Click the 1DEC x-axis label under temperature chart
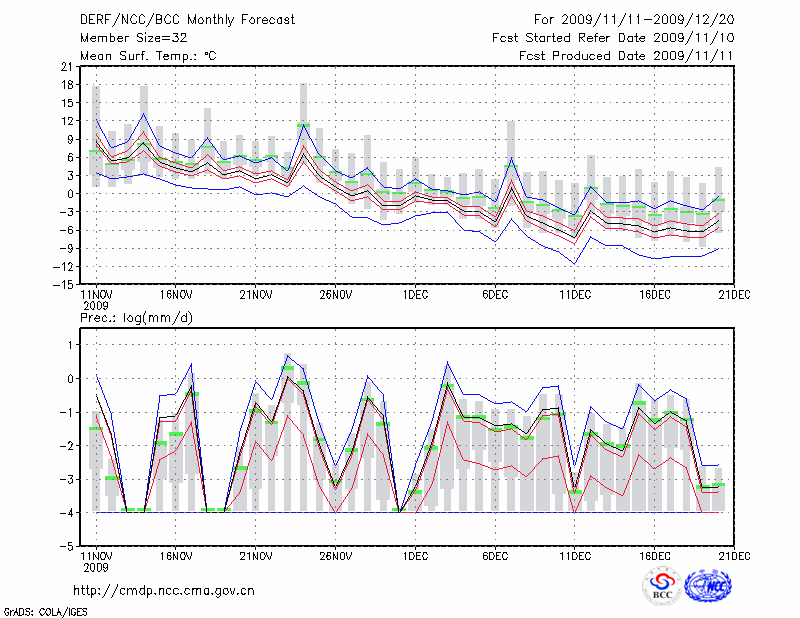The image size is (800, 618). click(416, 296)
